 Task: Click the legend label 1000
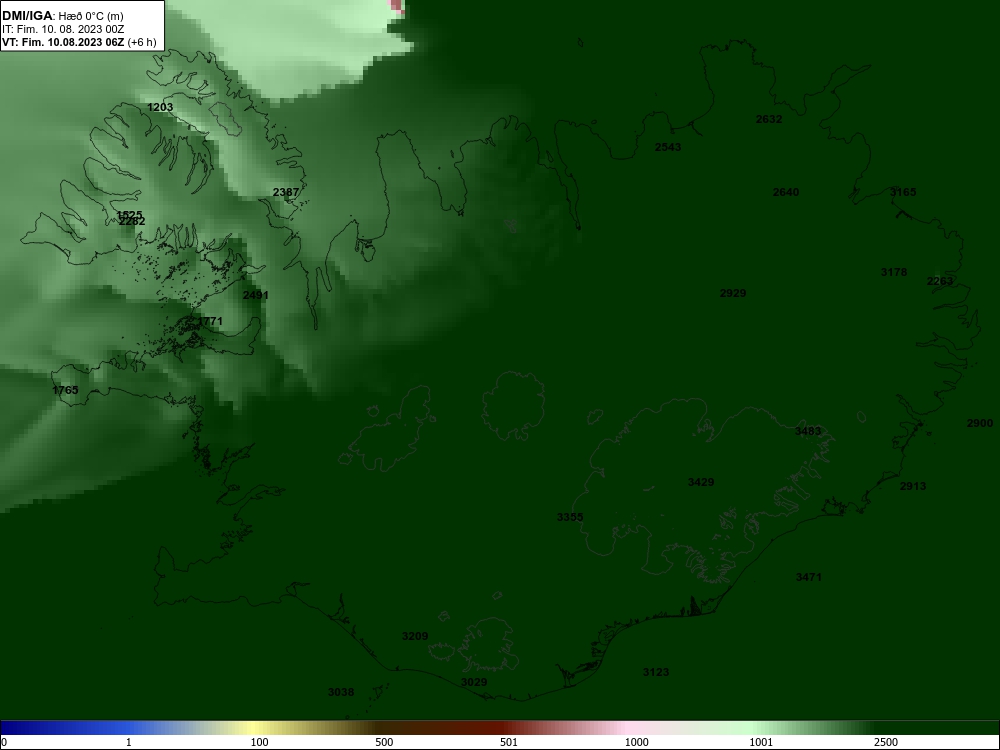(x=636, y=742)
